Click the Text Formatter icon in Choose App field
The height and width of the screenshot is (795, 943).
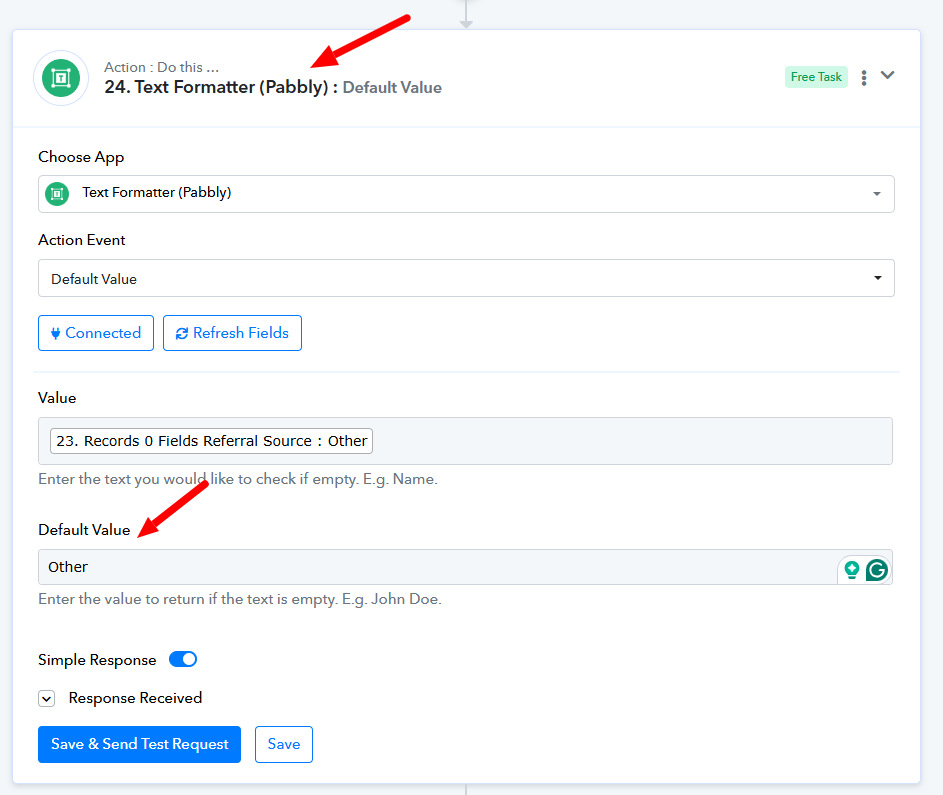57,194
